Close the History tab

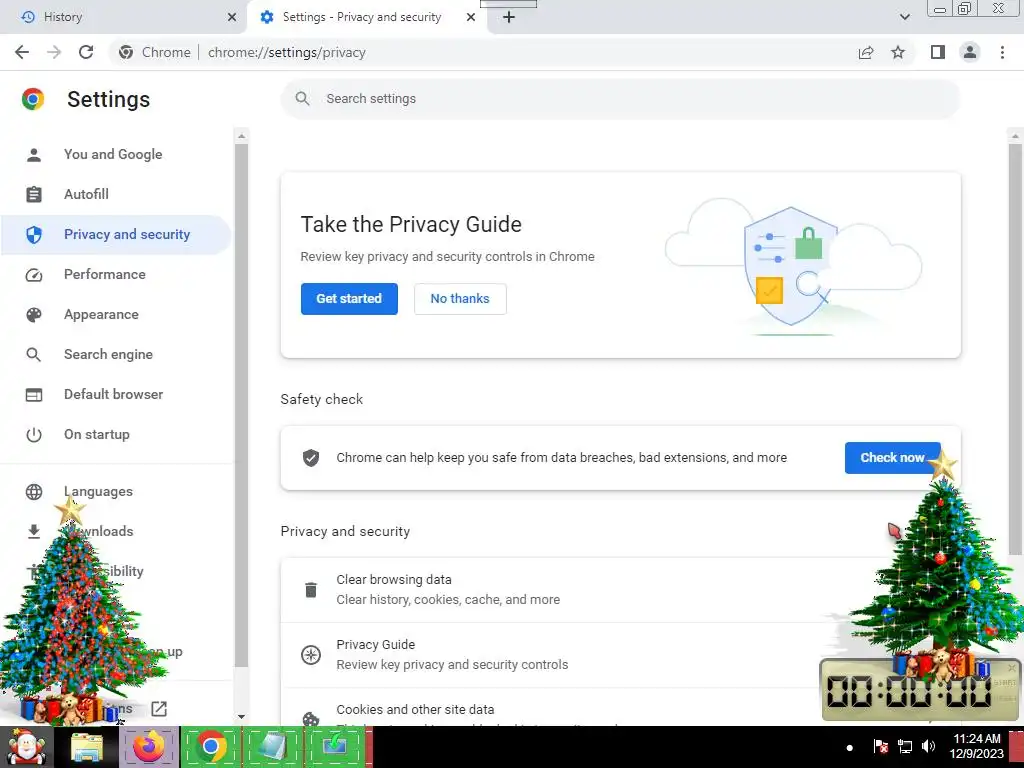[x=232, y=17]
